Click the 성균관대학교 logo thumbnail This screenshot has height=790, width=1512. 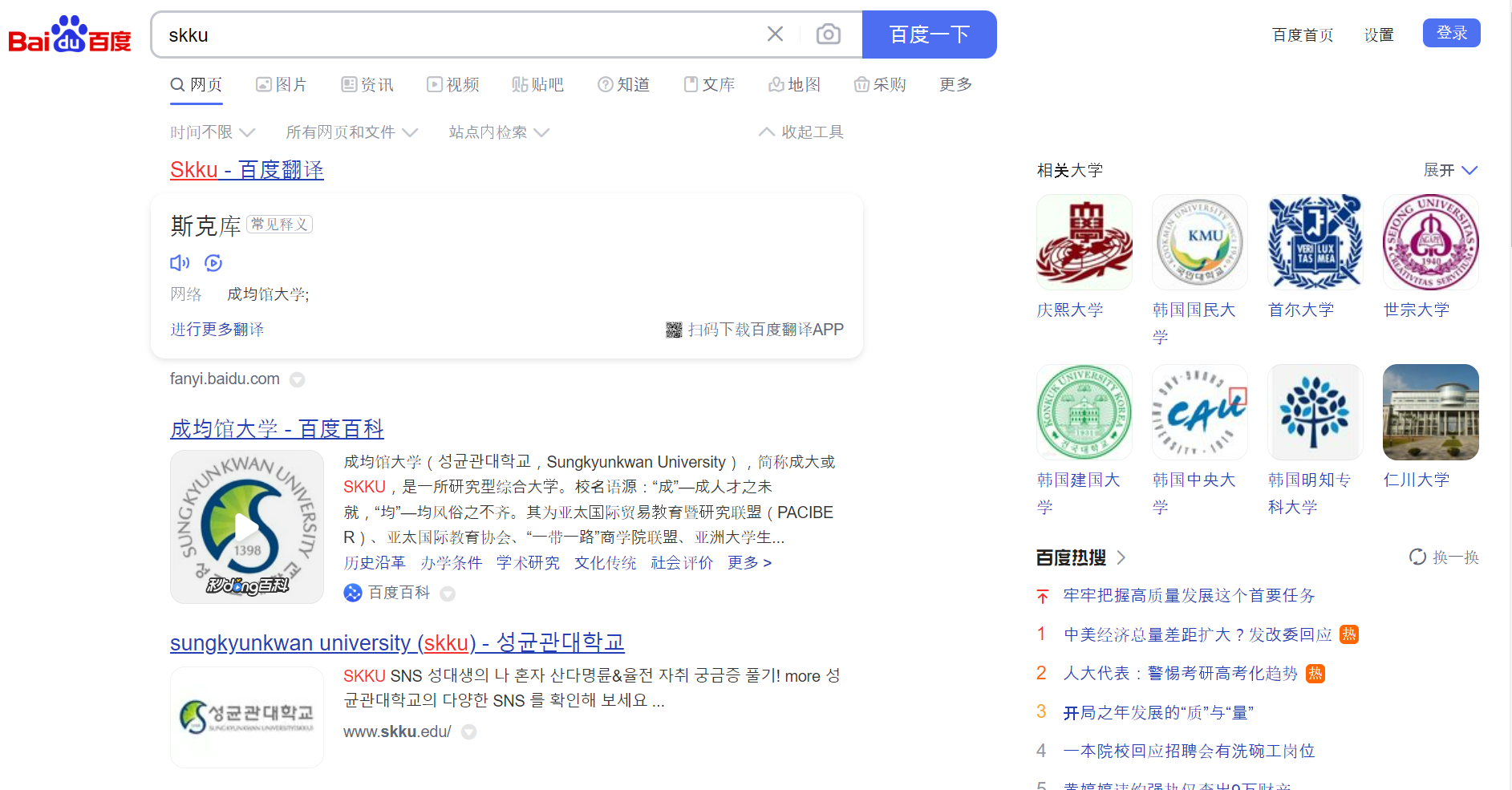[247, 717]
